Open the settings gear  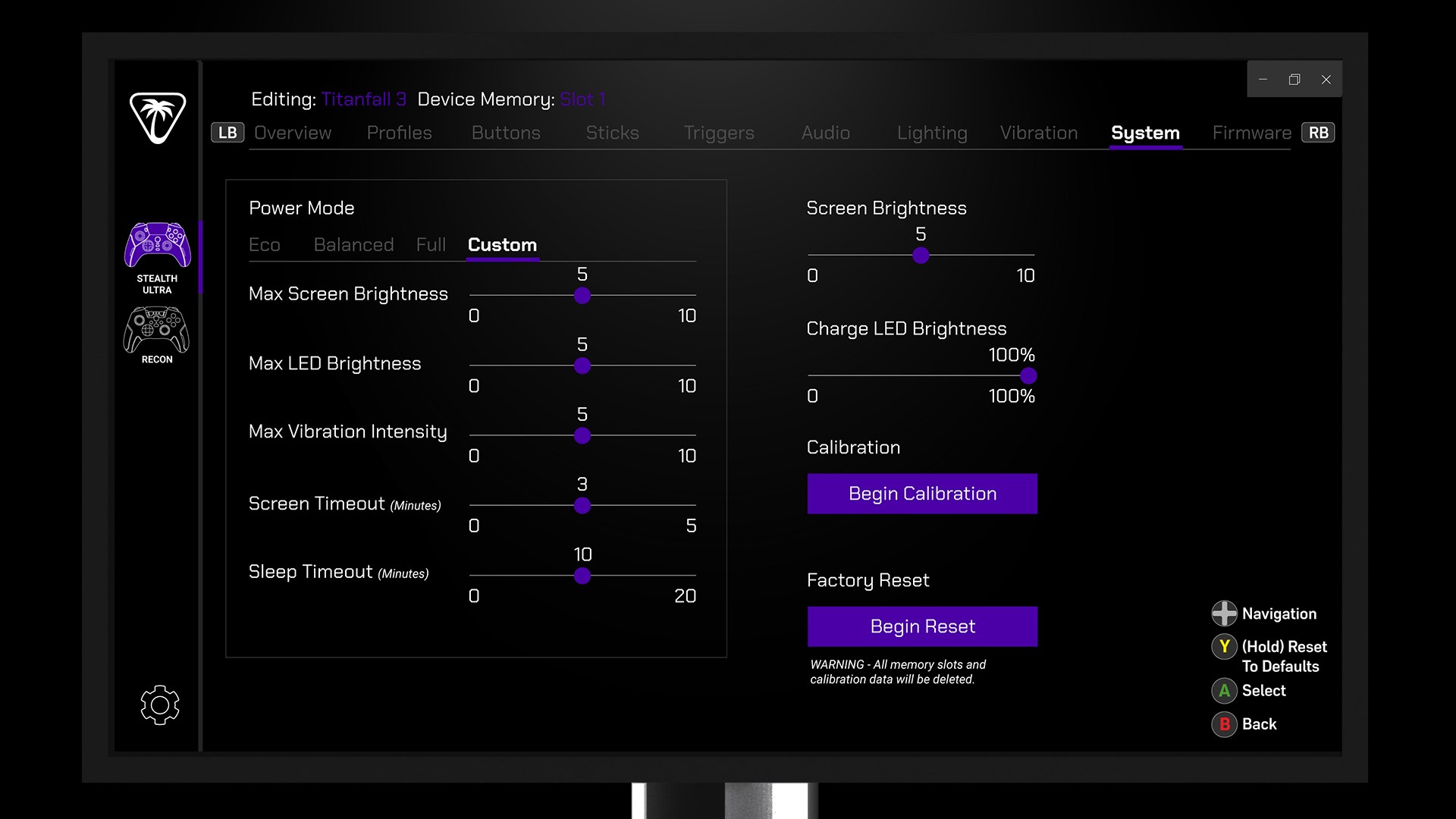[x=159, y=704]
